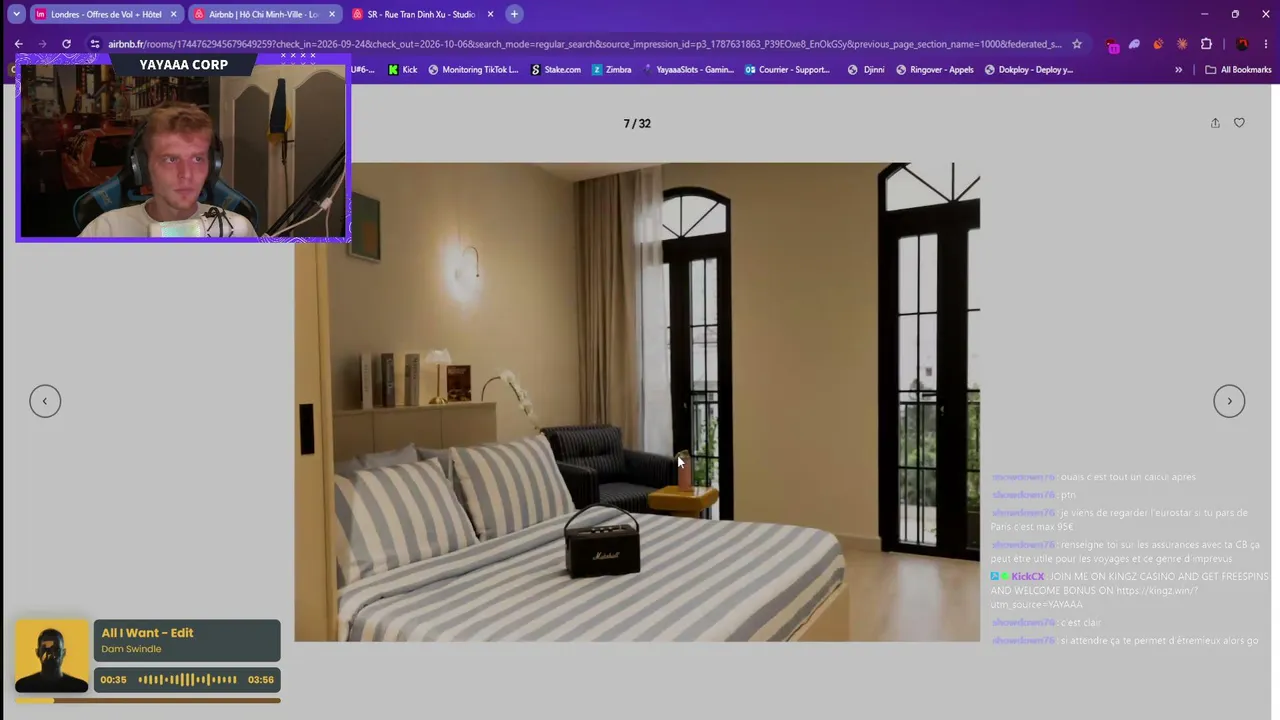Open the Ringover - Appels bookmark
The height and width of the screenshot is (720, 1280).
pyautogui.click(x=934, y=70)
